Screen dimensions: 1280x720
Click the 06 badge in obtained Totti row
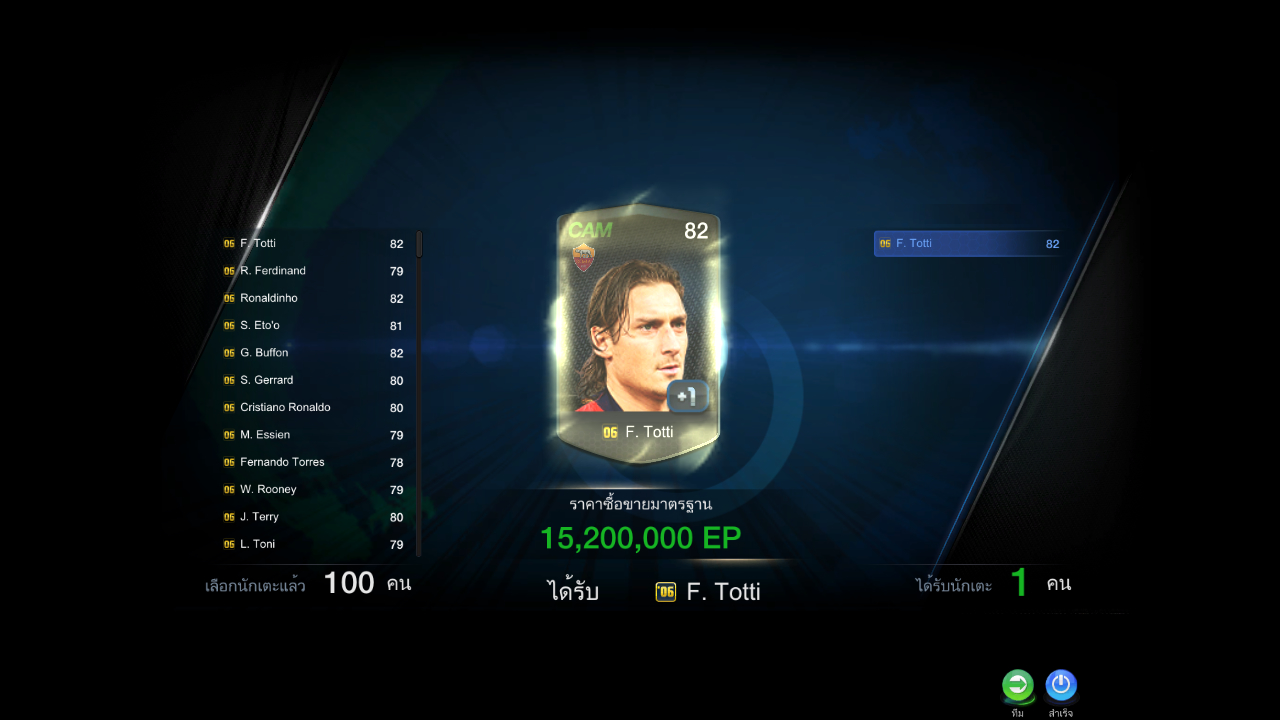pos(885,243)
